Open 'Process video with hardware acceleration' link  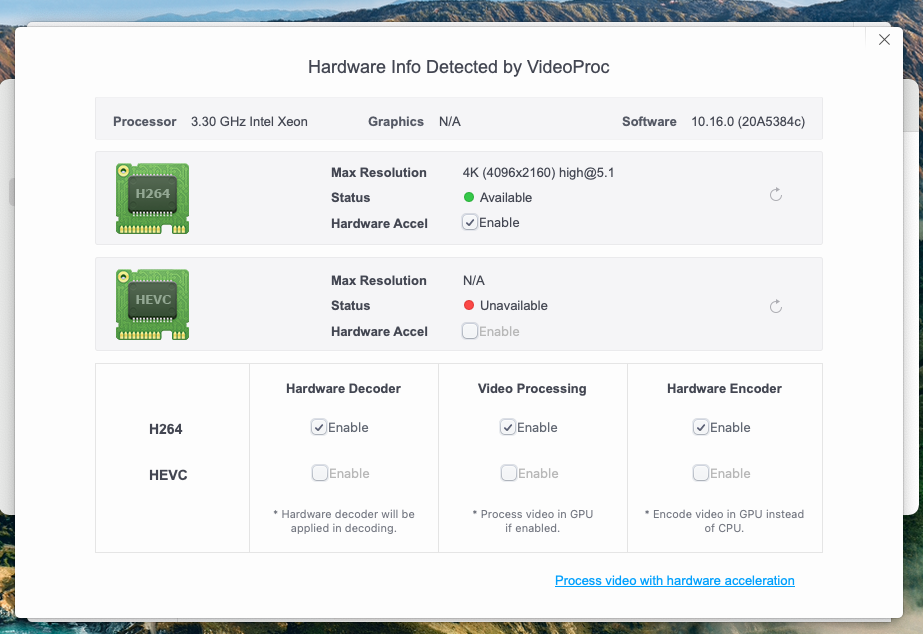(675, 580)
